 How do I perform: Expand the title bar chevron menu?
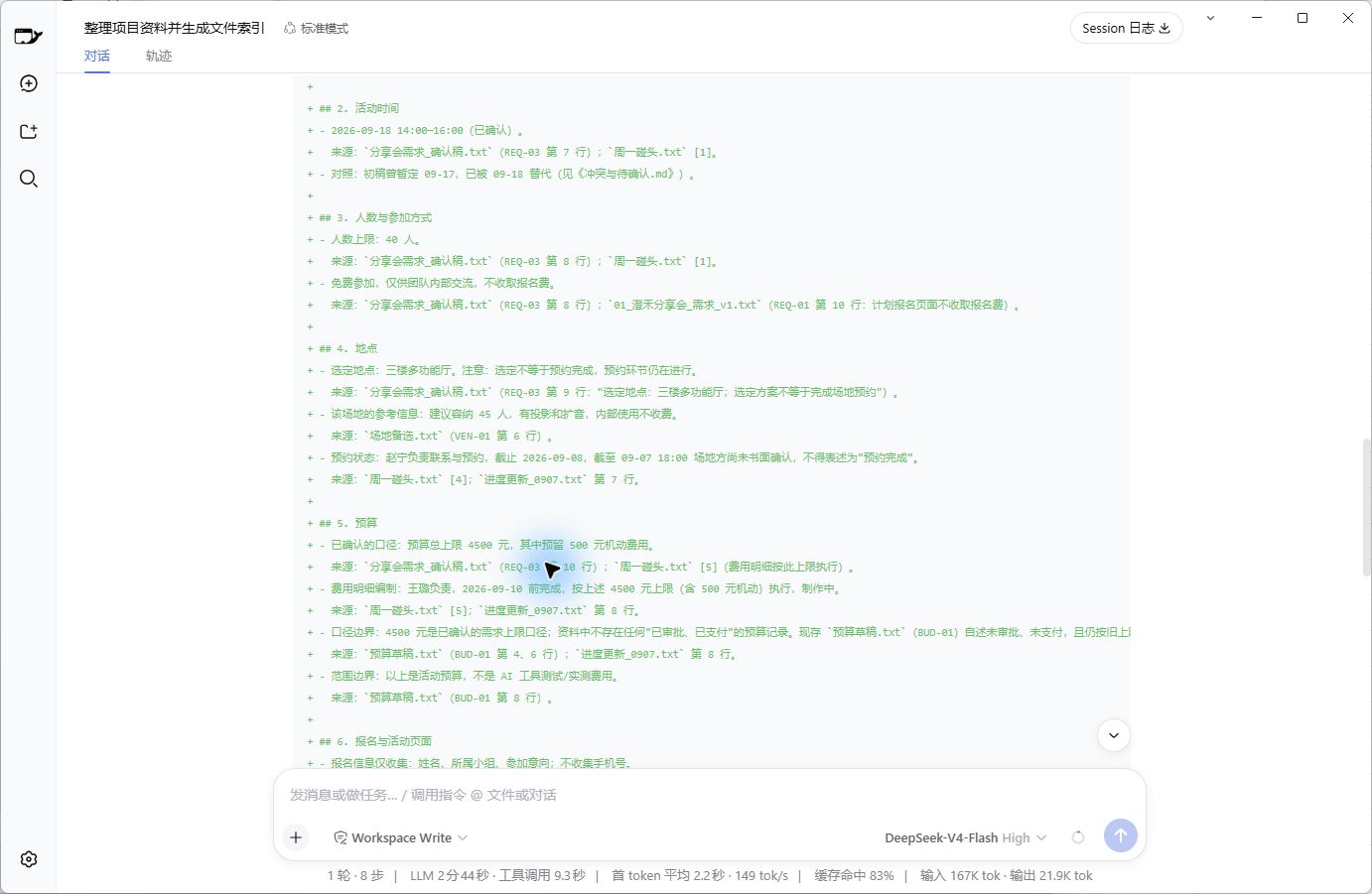1210,18
